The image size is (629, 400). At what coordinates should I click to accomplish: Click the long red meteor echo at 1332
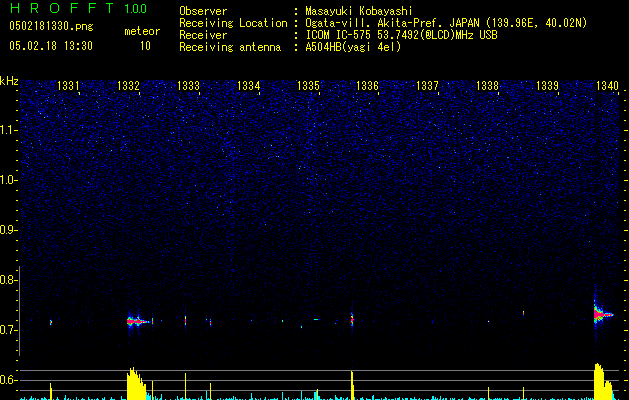tap(139, 321)
